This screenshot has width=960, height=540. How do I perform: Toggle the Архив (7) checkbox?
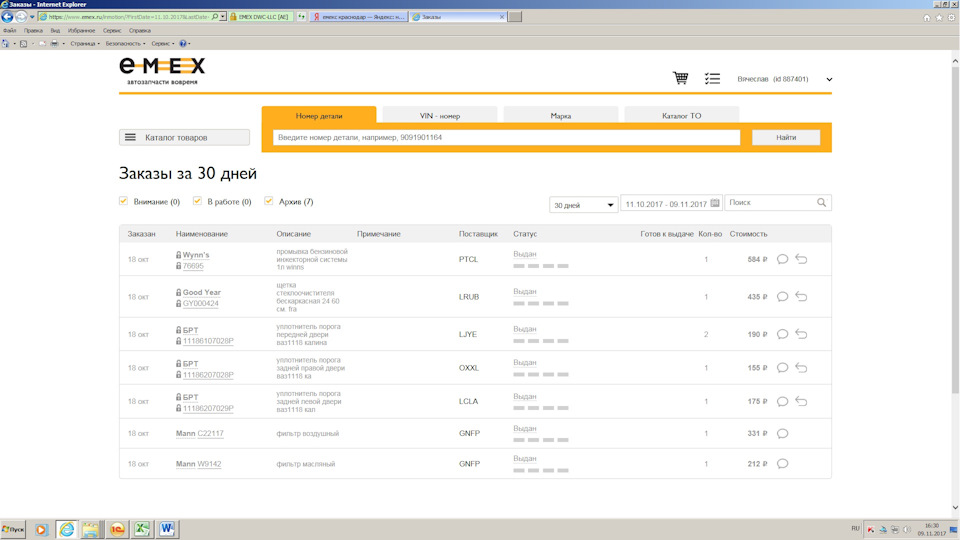(x=268, y=201)
